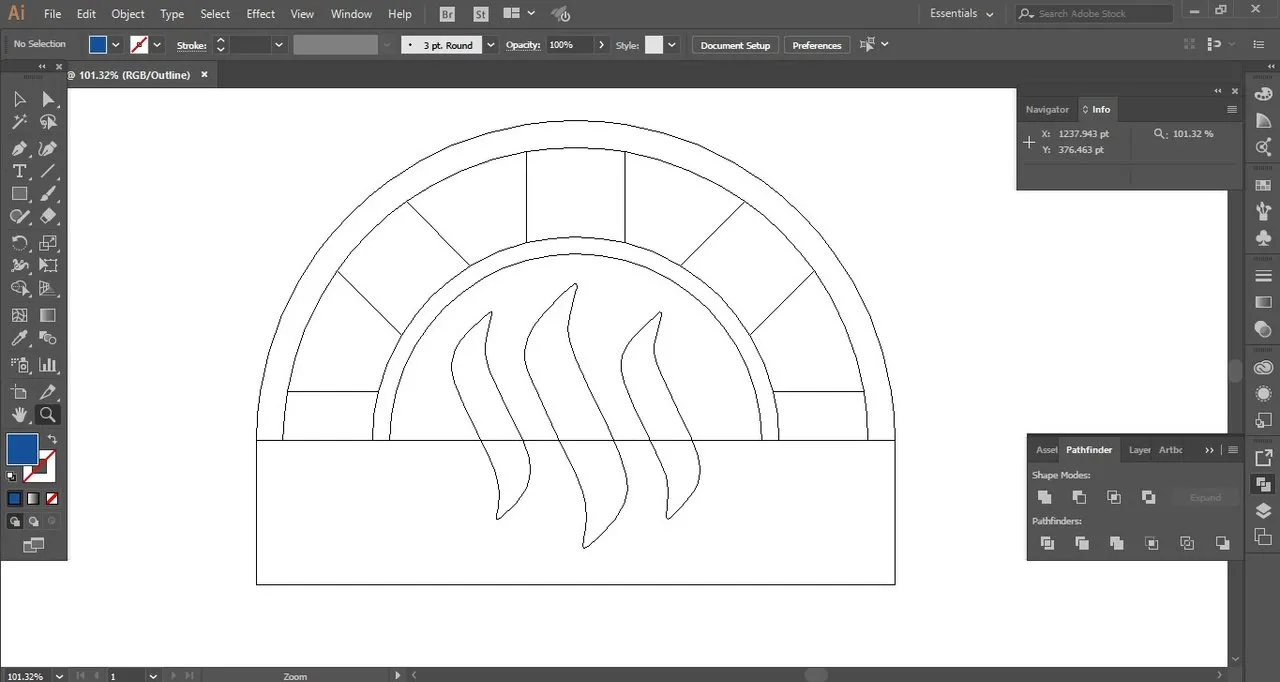Viewport: 1280px width, 682px height.
Task: Select the Direct Selection tool
Action: coord(48,98)
